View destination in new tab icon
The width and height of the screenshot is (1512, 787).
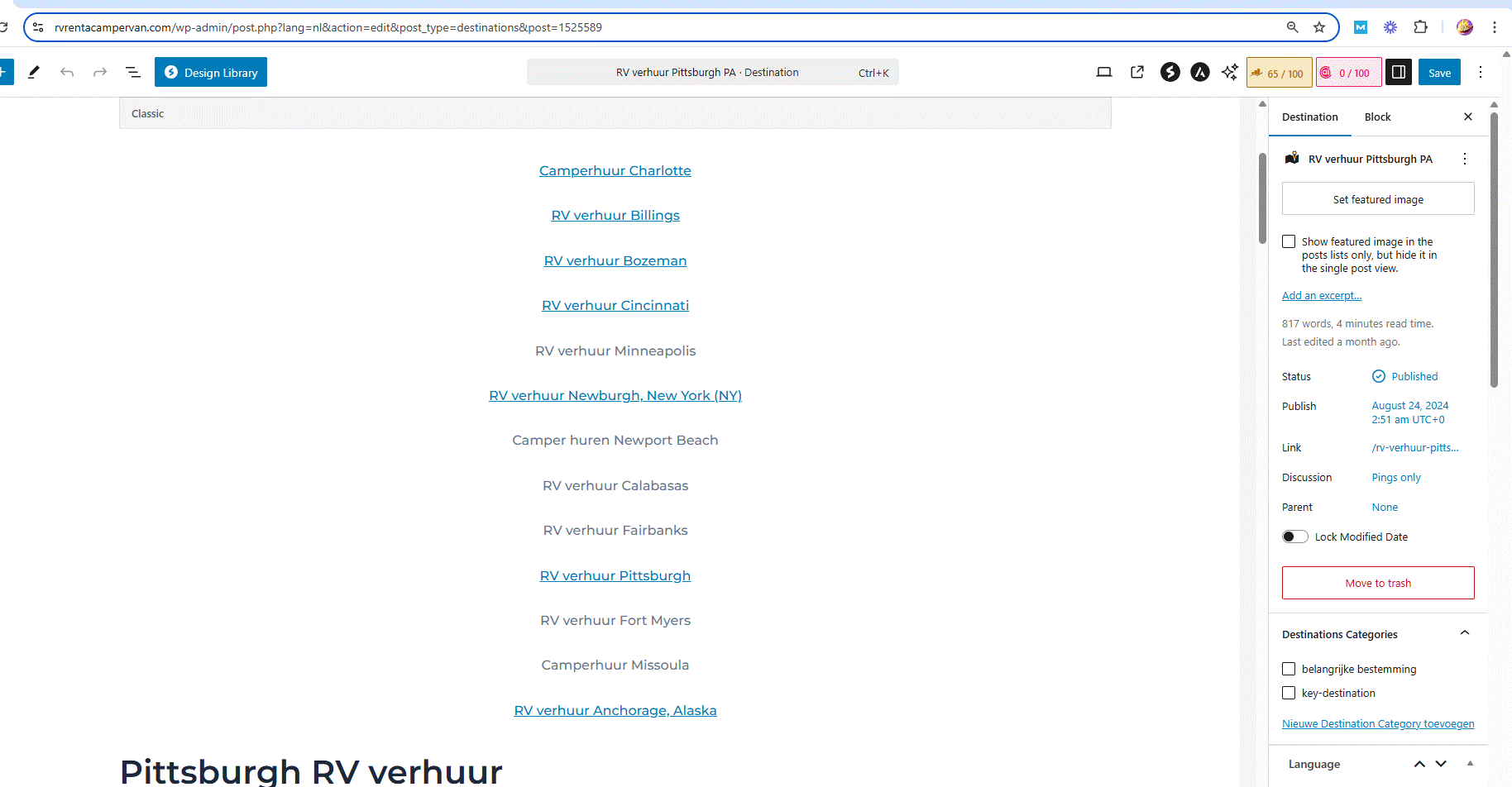(1137, 72)
